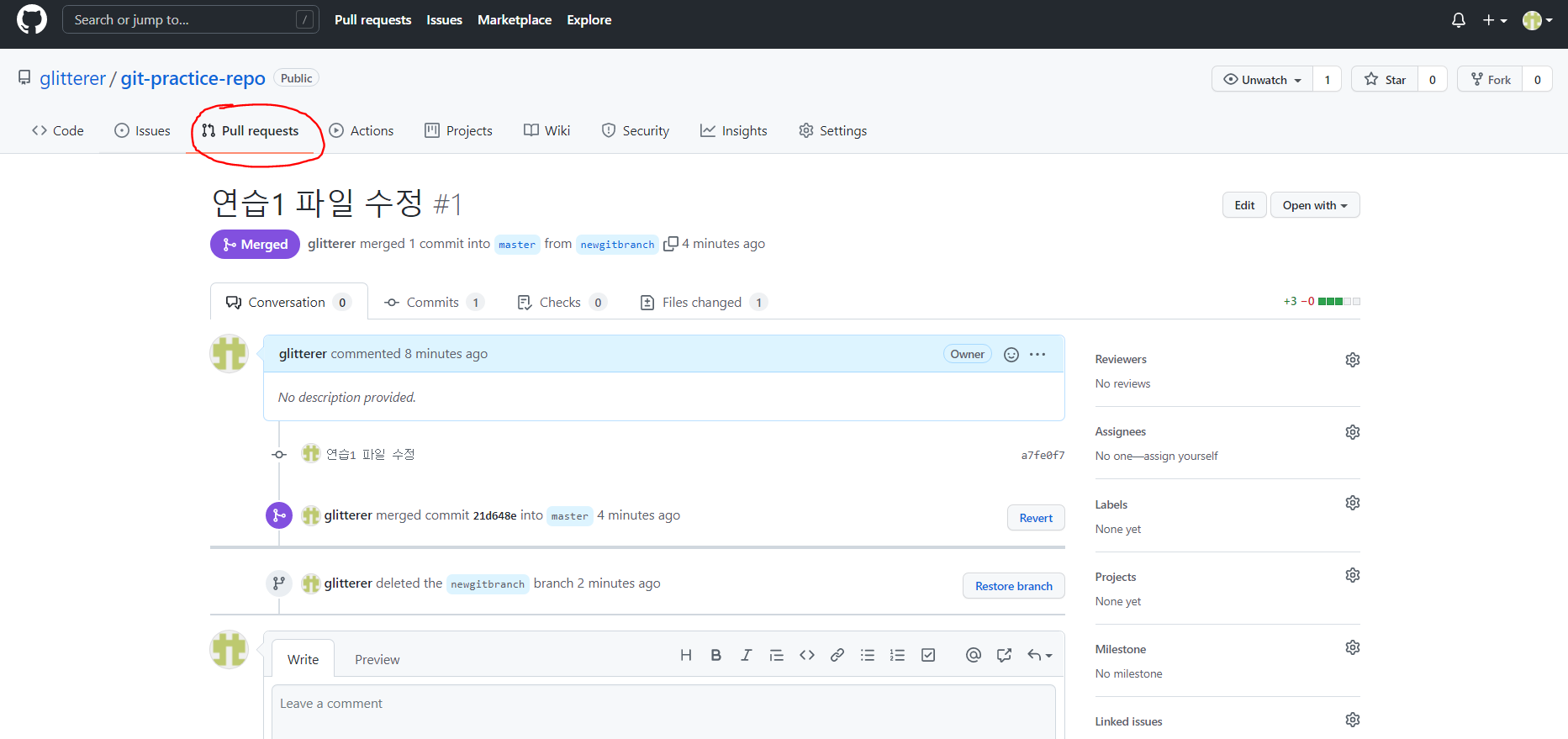The height and width of the screenshot is (739, 1568).
Task: Add a link in the comment editor
Action: pos(837,655)
